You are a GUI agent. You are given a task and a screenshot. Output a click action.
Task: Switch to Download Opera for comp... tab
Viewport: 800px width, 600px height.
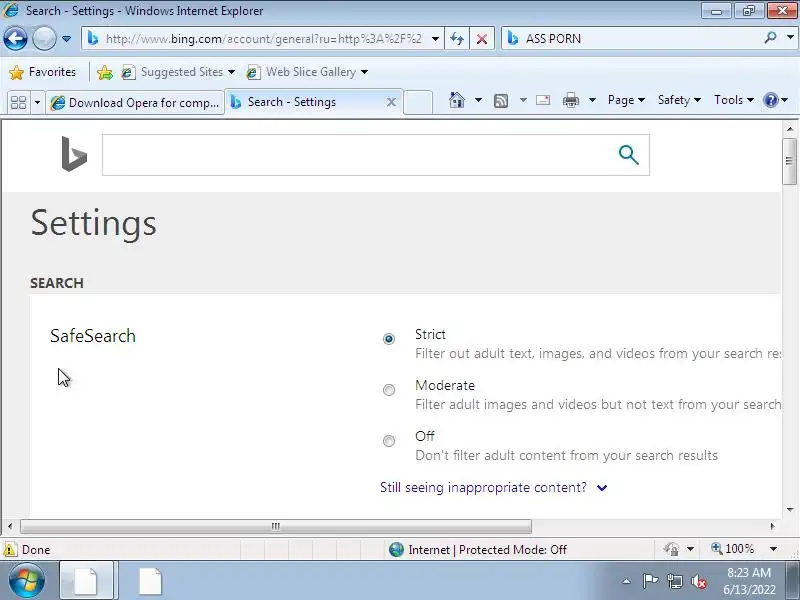(135, 103)
